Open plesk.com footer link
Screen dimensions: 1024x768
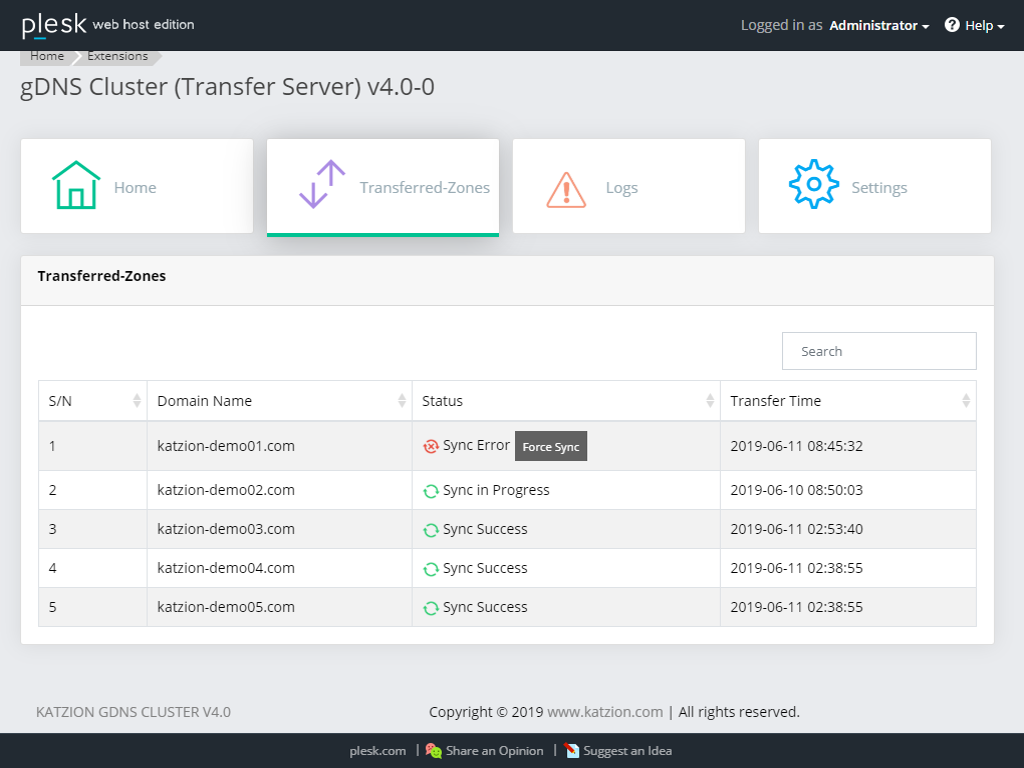point(377,750)
